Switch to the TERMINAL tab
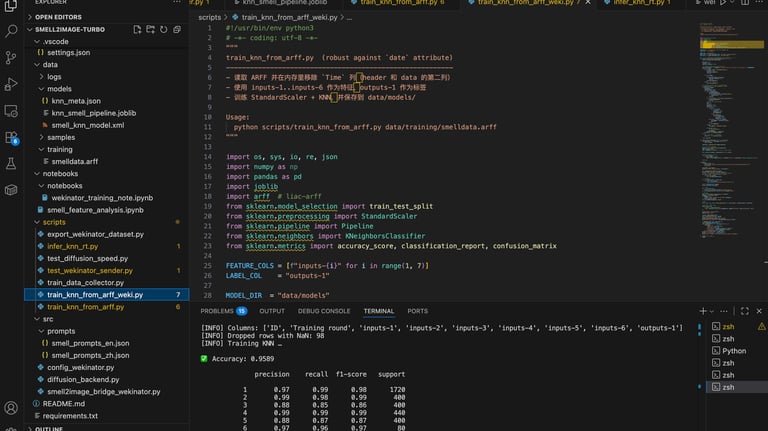The height and width of the screenshot is (431, 768). point(379,311)
